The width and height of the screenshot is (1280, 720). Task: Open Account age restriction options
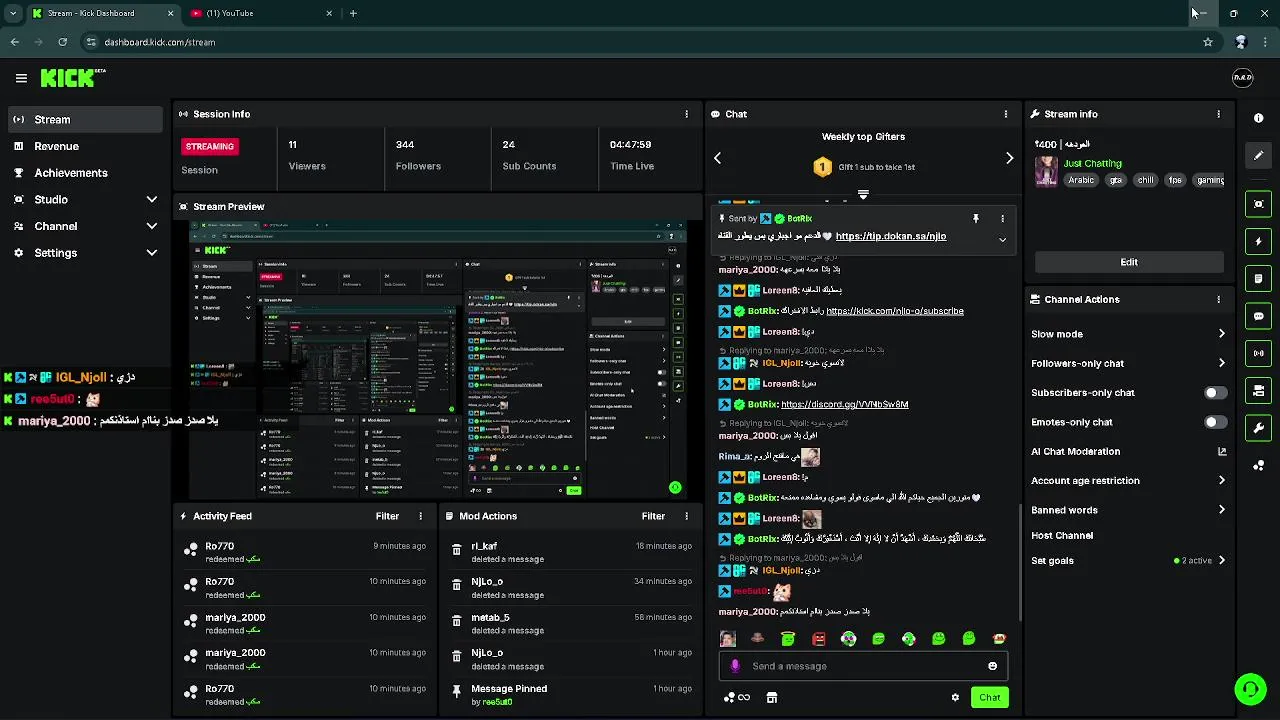point(1128,481)
